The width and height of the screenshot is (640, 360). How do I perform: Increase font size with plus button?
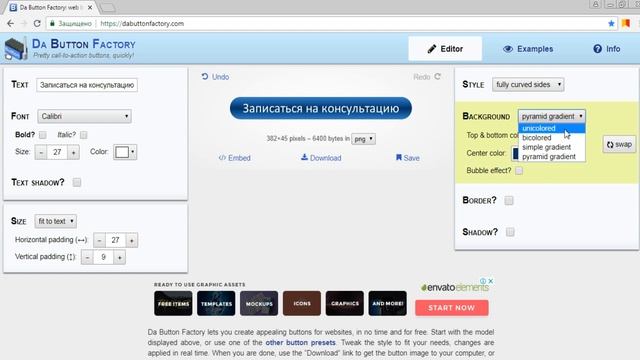point(73,153)
